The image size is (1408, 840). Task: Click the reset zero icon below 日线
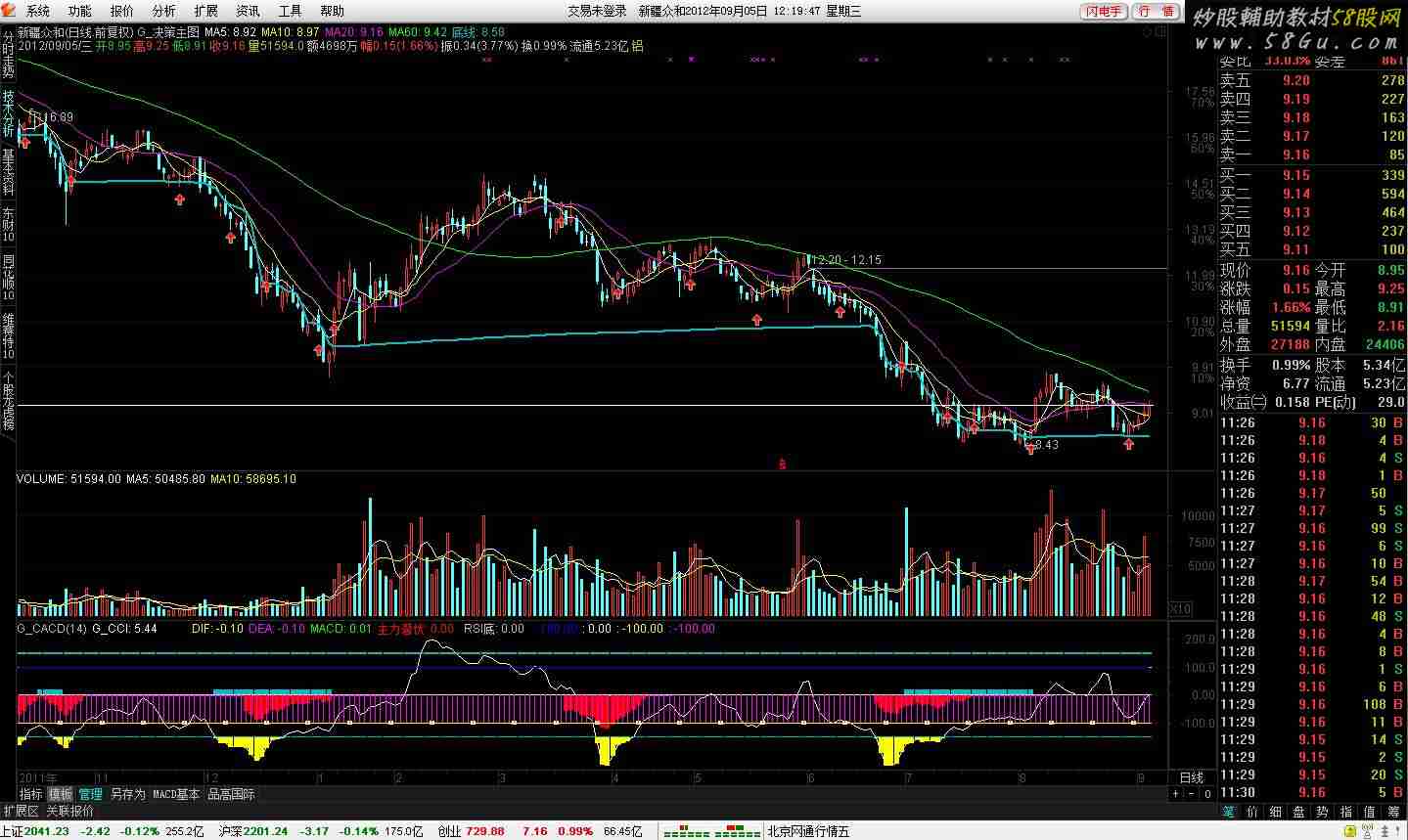tap(1207, 794)
